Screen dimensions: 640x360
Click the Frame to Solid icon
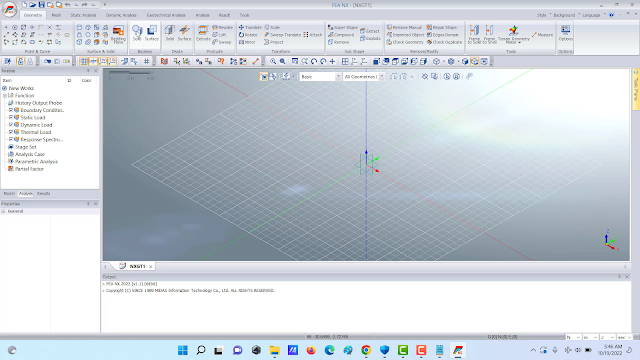pyautogui.click(x=474, y=34)
